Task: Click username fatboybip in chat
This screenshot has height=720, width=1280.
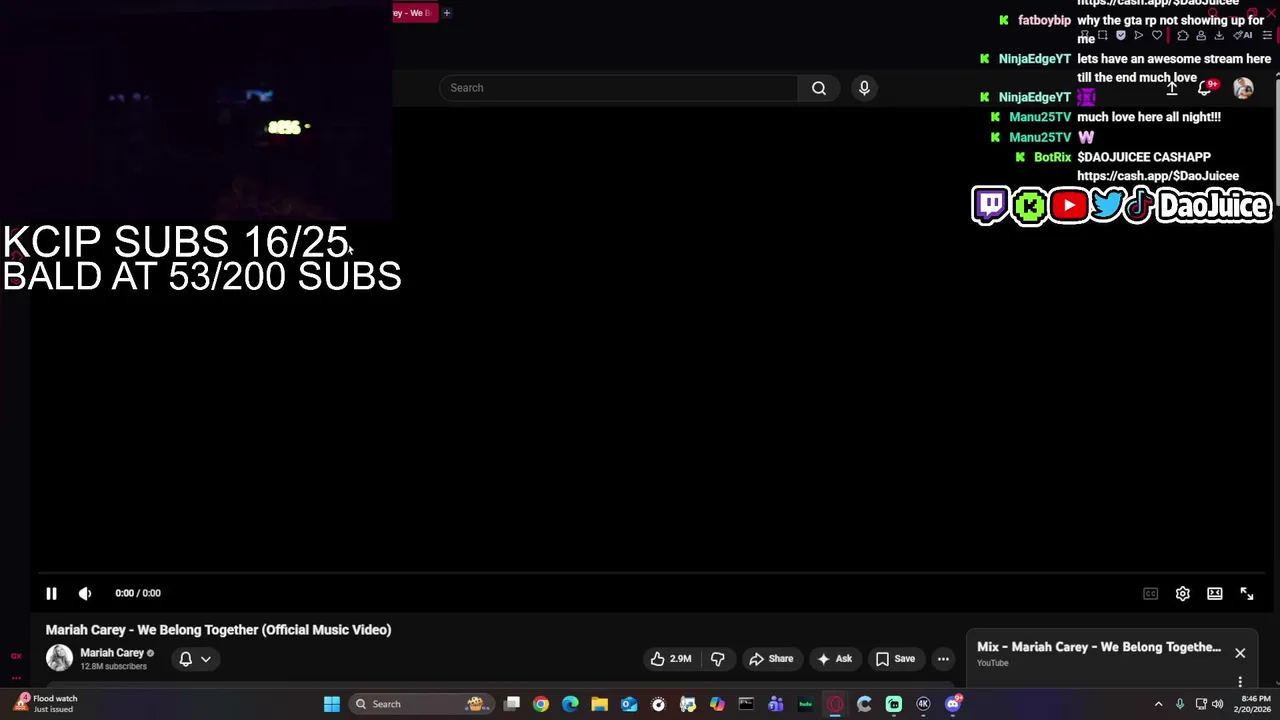Action: pyautogui.click(x=1044, y=20)
